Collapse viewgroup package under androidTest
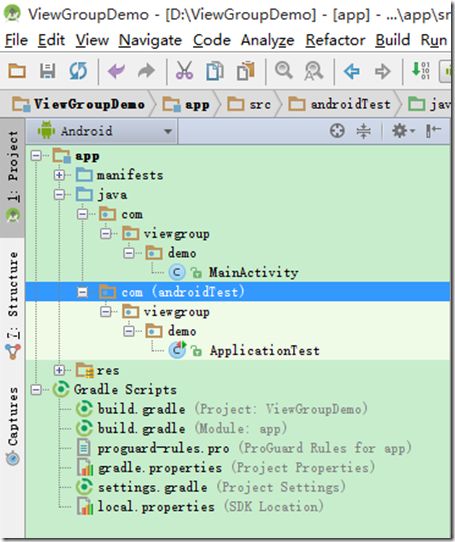Image resolution: width=455 pixels, height=542 pixels. click(105, 312)
